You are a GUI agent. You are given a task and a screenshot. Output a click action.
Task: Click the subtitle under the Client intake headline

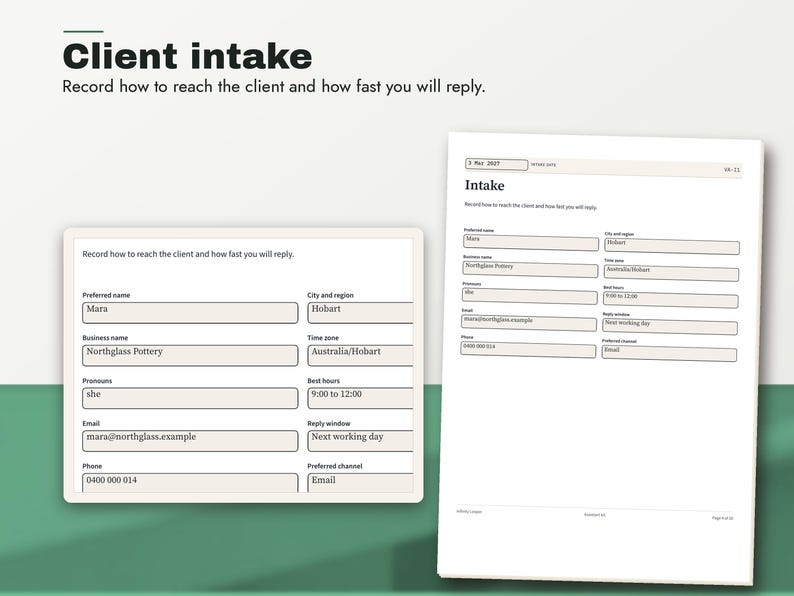pyautogui.click(x=273, y=87)
